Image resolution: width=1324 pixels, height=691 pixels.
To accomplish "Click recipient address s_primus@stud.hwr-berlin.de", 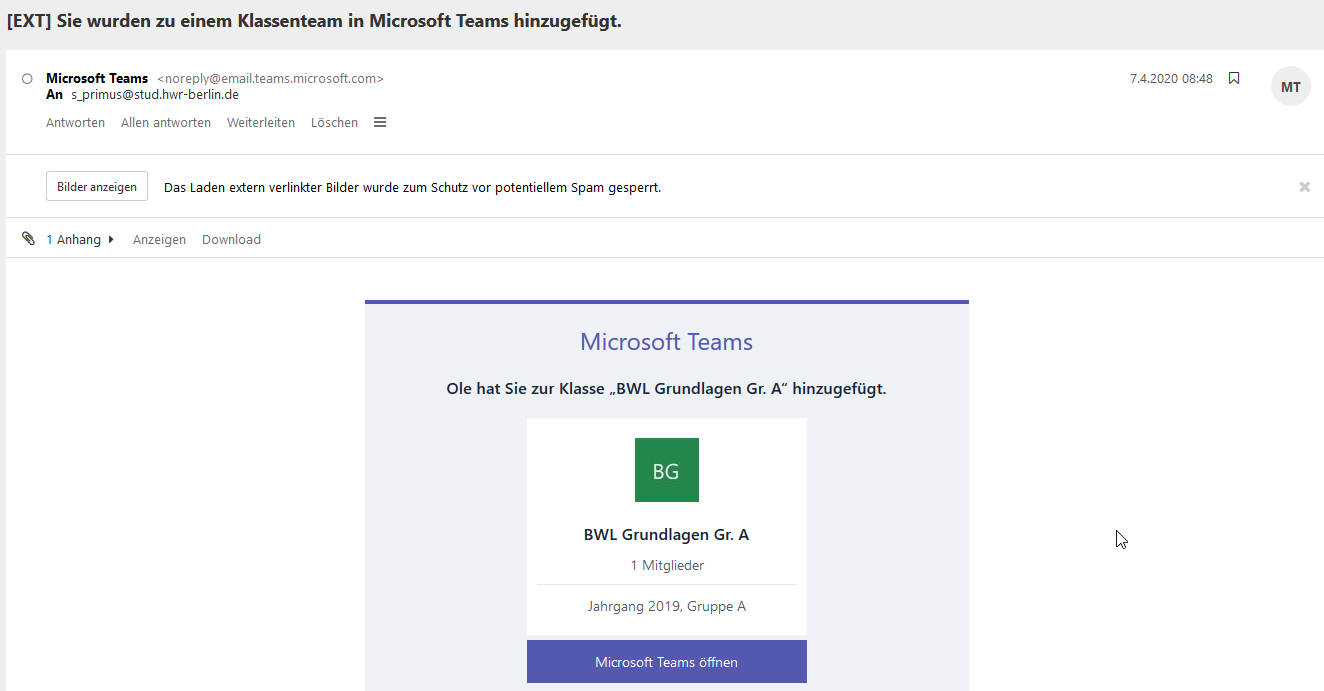I will [154, 95].
